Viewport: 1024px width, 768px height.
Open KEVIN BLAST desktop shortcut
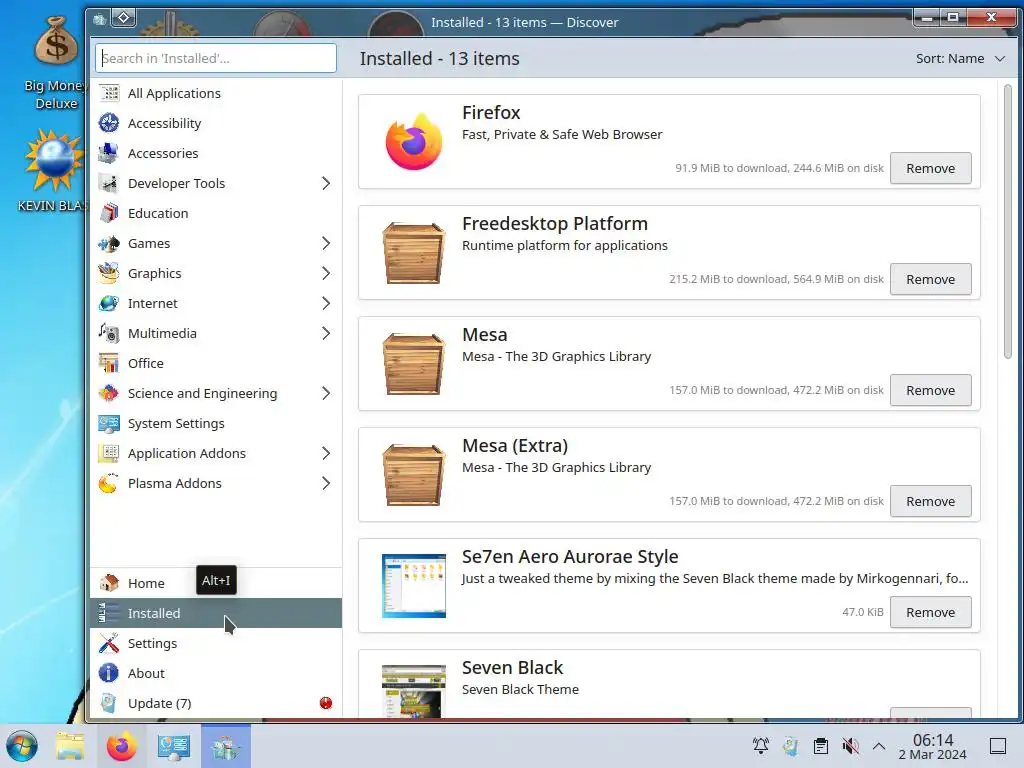[x=54, y=171]
